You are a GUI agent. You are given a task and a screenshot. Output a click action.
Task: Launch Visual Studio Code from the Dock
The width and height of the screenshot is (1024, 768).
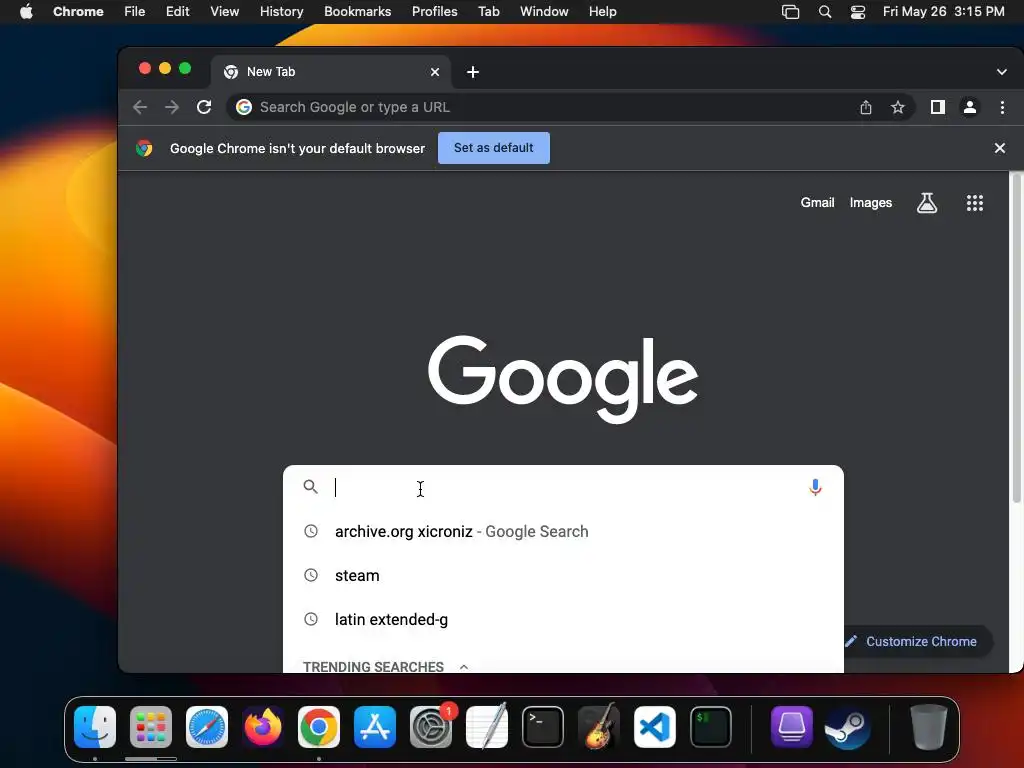(655, 727)
